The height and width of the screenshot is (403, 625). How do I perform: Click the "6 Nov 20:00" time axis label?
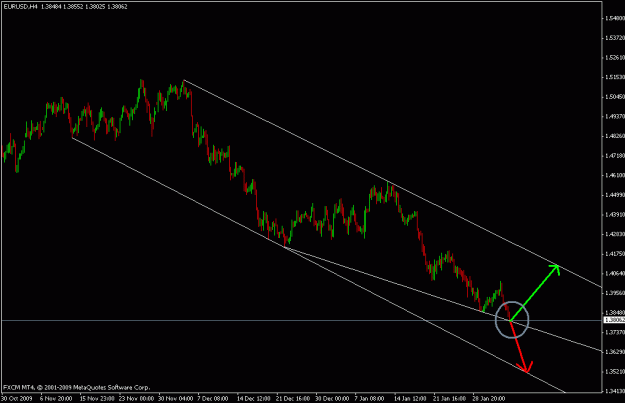coord(56,398)
